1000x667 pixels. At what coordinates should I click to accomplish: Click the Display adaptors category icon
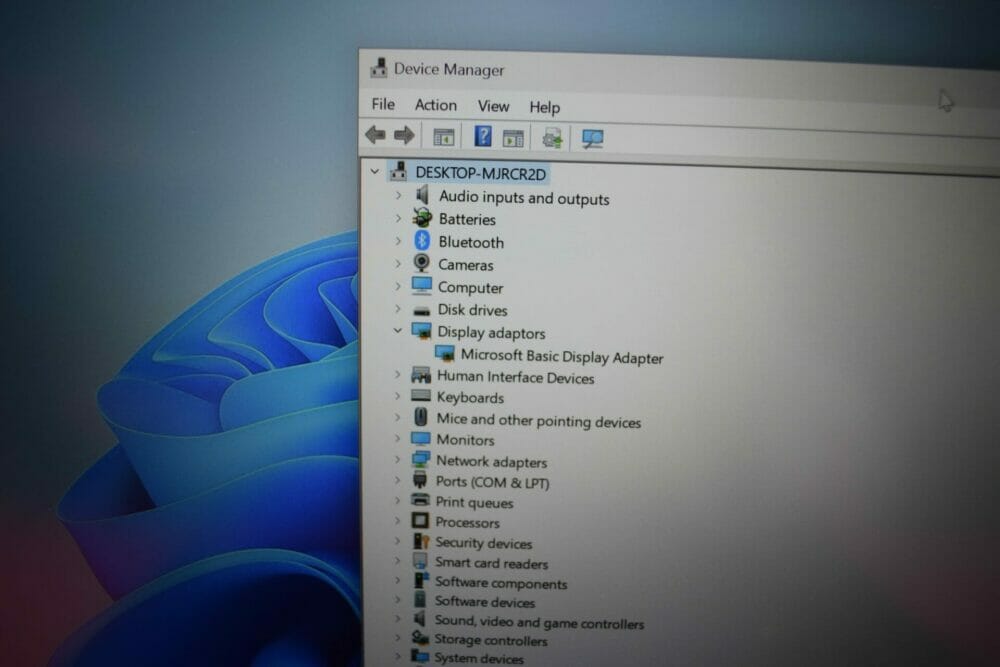coord(421,331)
